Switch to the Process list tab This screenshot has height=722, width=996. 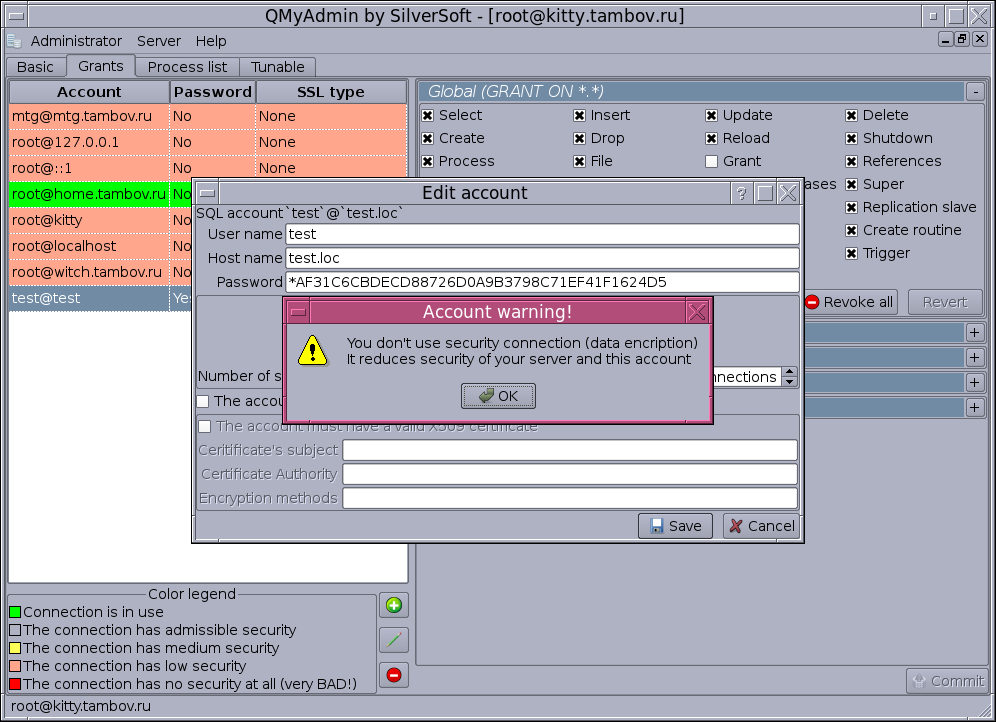tap(187, 67)
